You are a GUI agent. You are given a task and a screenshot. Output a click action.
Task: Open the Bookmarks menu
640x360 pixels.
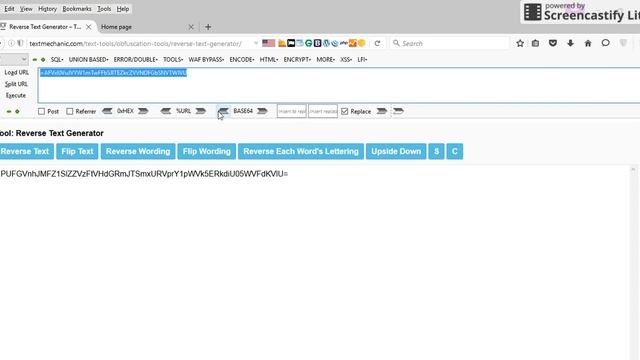77,9
